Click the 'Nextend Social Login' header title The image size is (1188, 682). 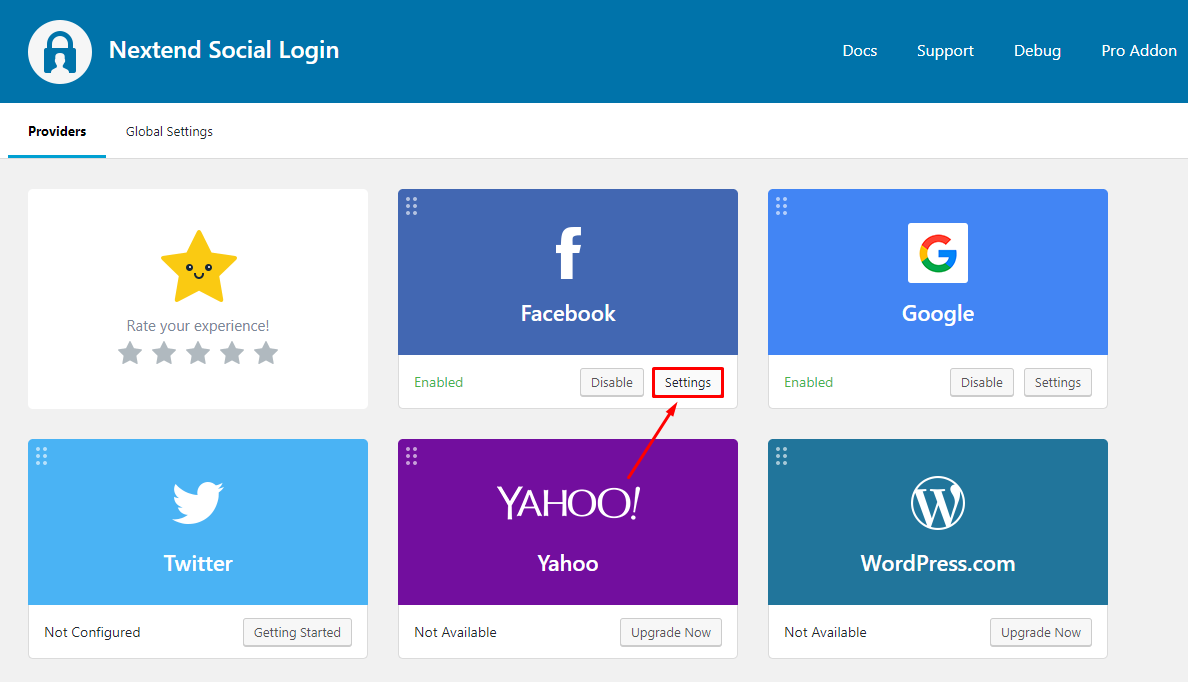[224, 50]
